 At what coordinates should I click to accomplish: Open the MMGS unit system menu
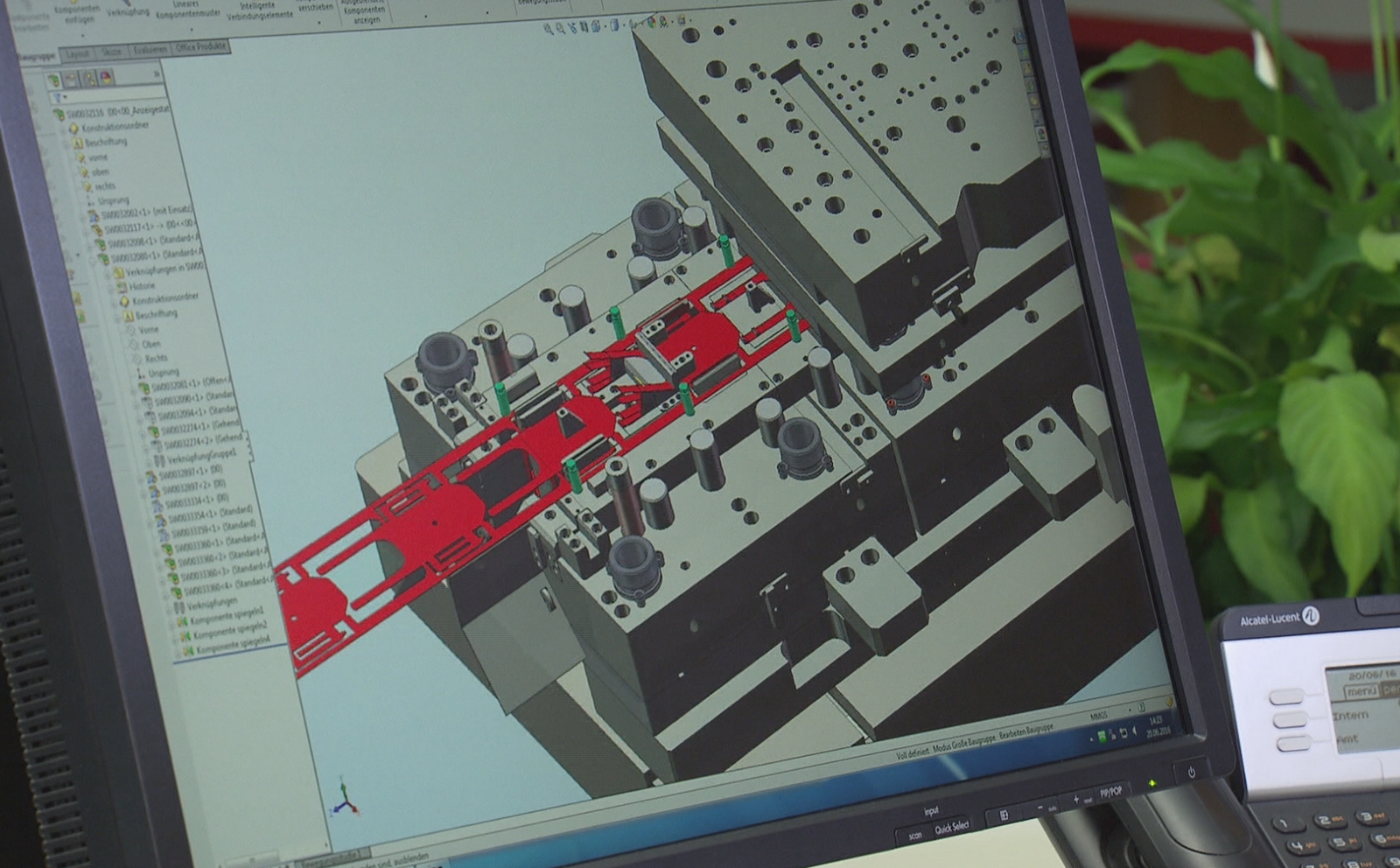click(x=1099, y=717)
